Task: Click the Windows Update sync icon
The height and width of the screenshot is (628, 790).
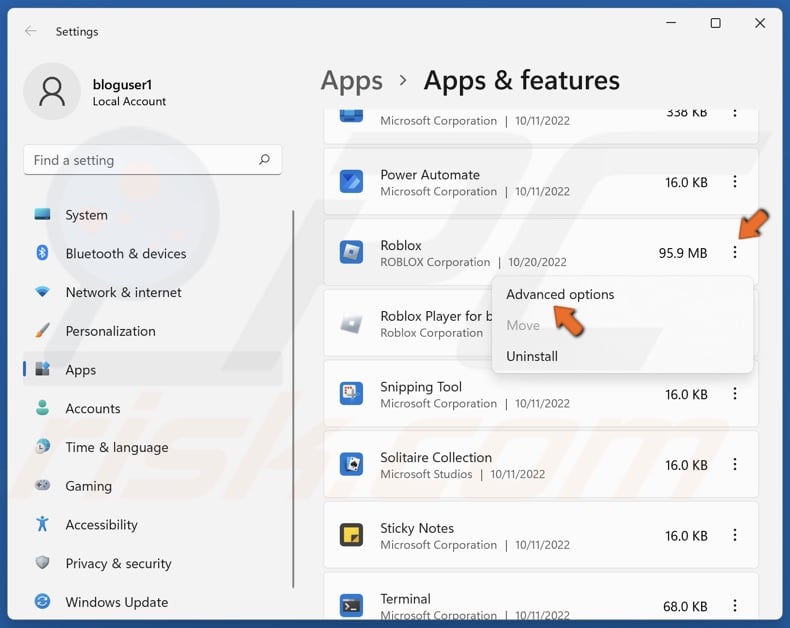Action: (42, 601)
